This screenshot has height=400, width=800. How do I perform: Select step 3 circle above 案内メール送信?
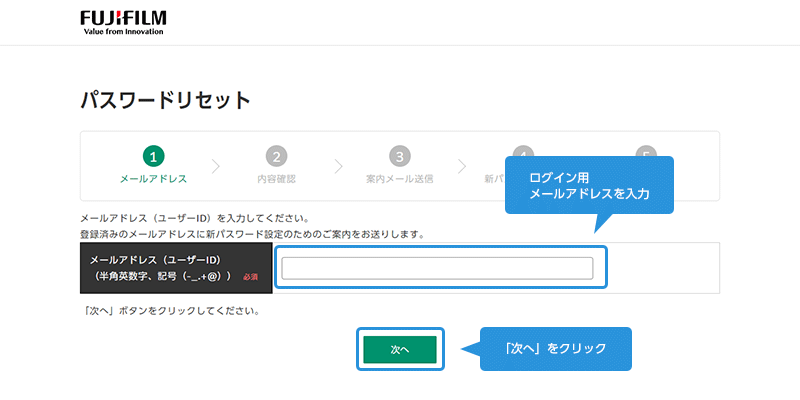point(399,157)
